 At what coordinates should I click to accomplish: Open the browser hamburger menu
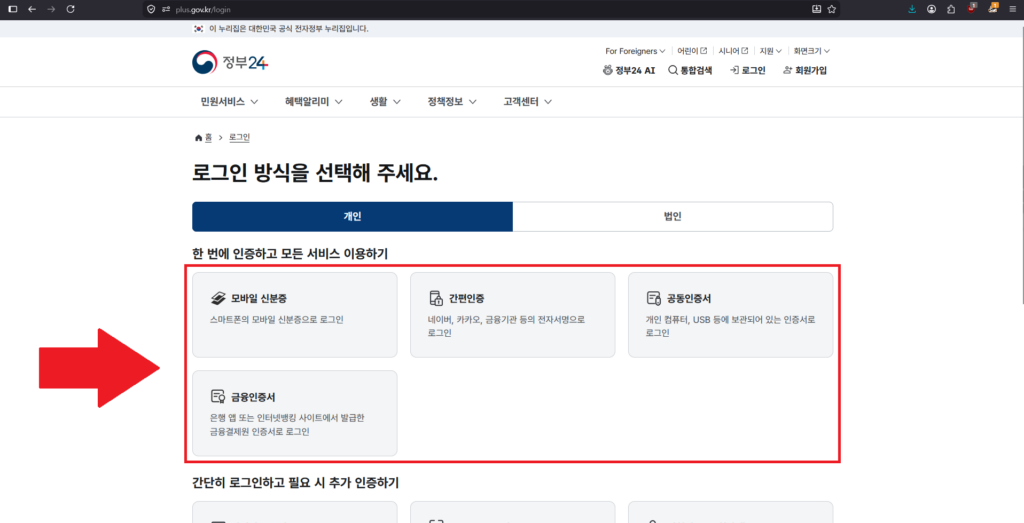(1012, 9)
